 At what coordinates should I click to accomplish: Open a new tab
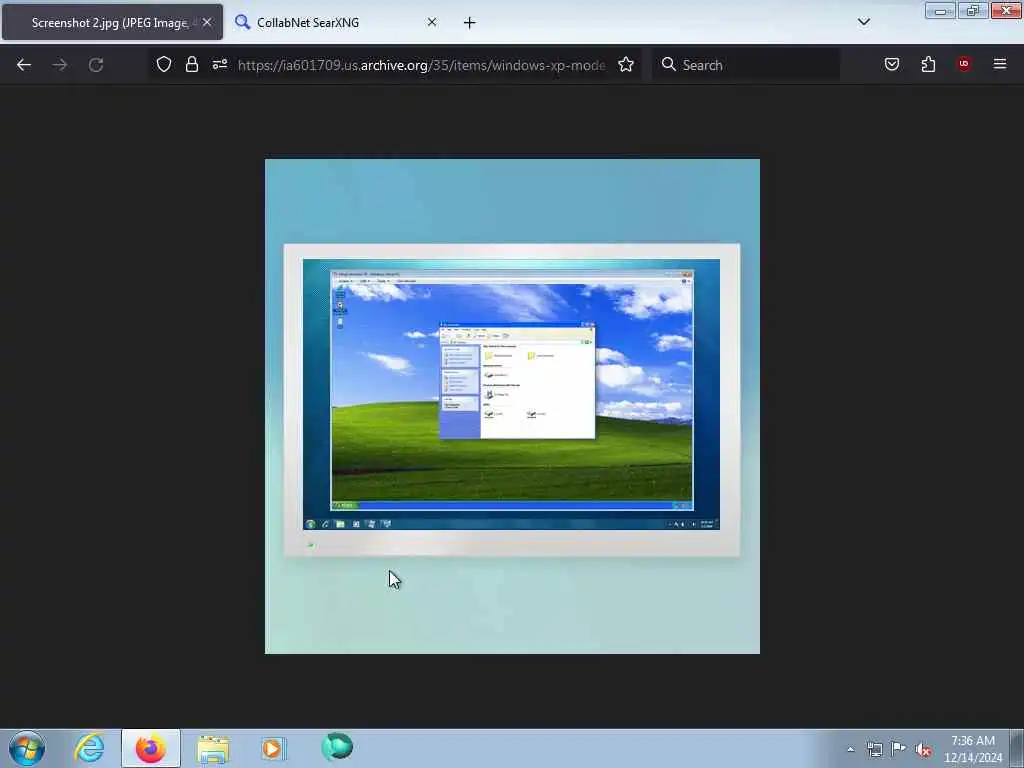coord(470,23)
